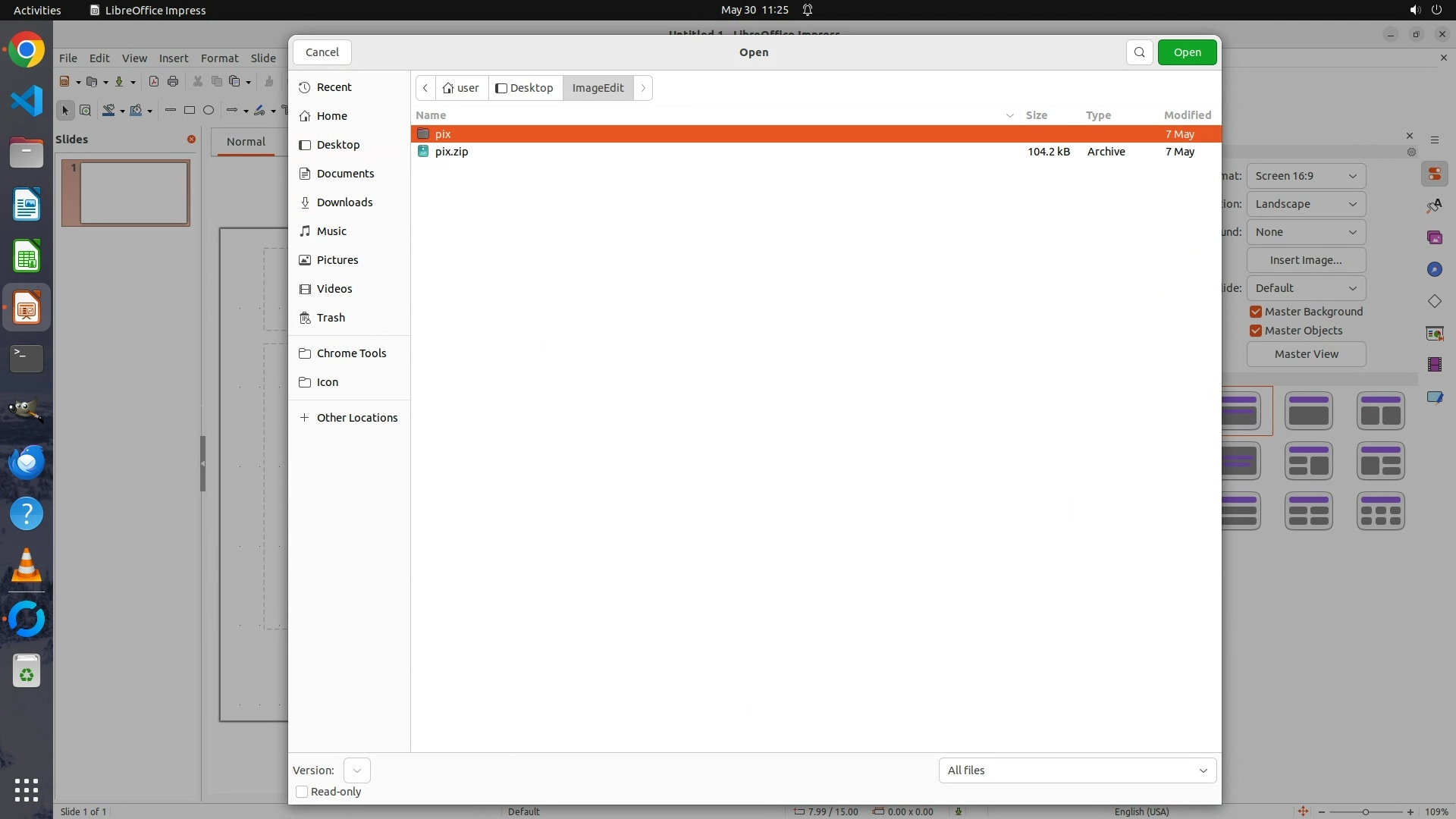
Task: Click the search icon in Open dialog
Action: [x=1139, y=52]
